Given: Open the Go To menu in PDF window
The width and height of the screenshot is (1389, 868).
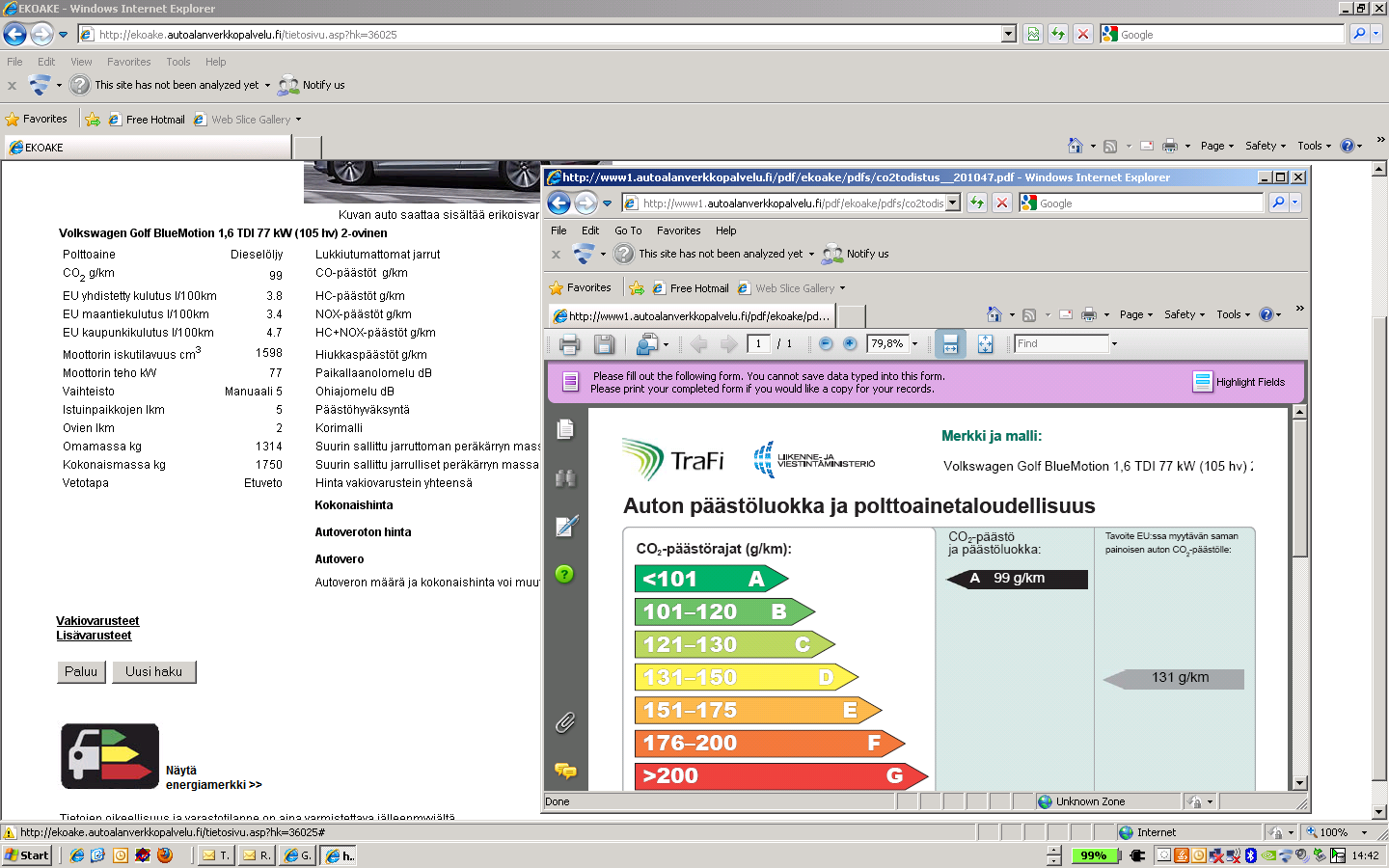Looking at the screenshot, I should (x=628, y=231).
